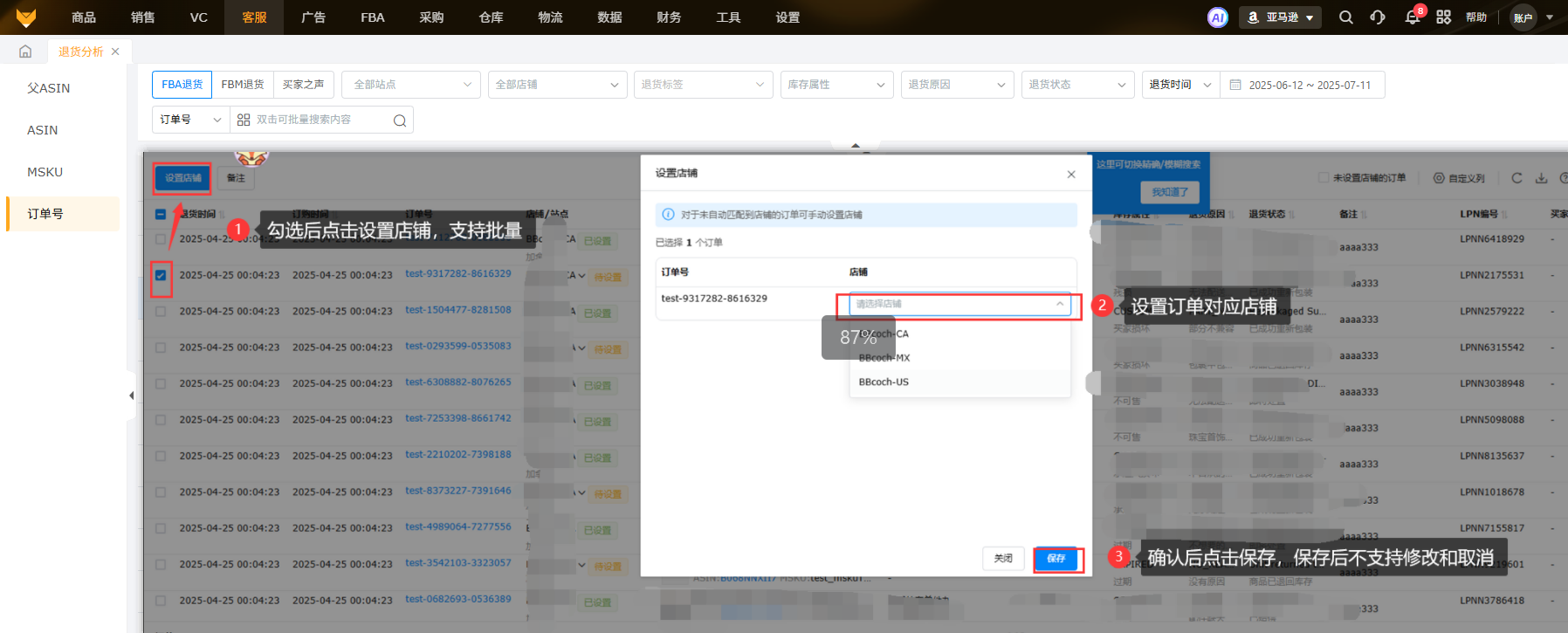
Task: Open the 销售 menu
Action: click(143, 17)
